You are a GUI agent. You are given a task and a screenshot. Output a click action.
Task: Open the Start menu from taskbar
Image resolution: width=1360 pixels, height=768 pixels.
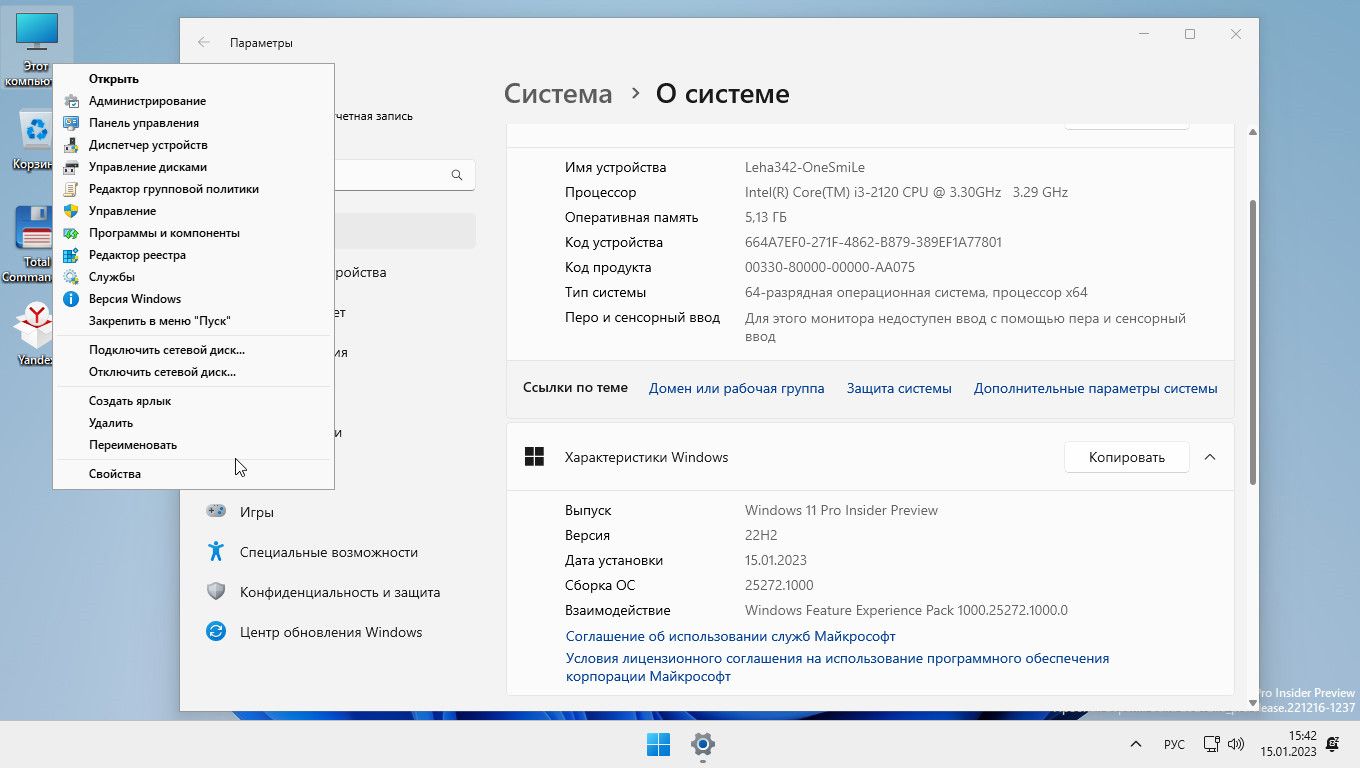[658, 744]
